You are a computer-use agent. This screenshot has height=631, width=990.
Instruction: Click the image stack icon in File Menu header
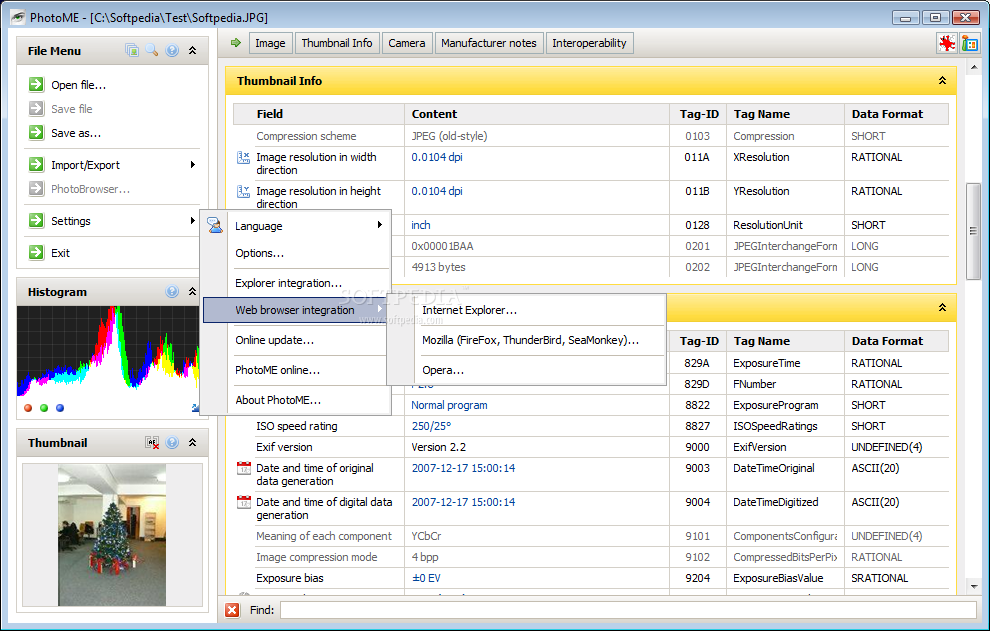[132, 50]
